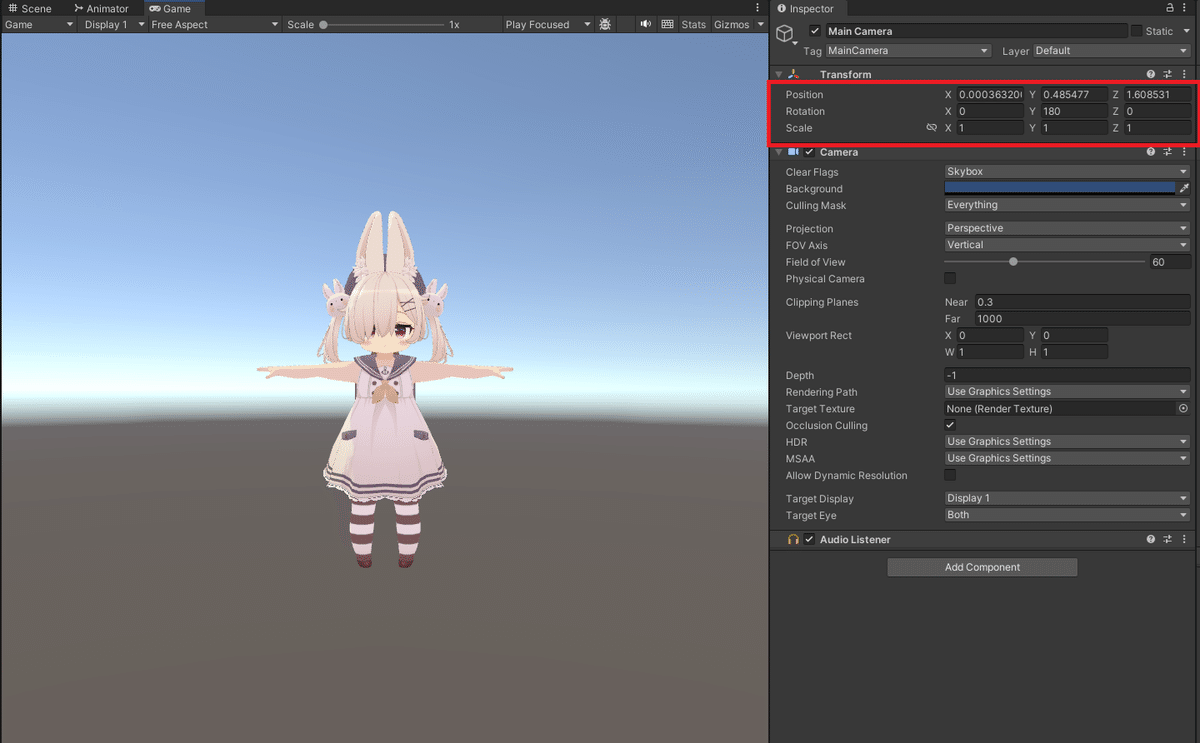Lock the Inspector panel
This screenshot has height=743, width=1200.
(x=1169, y=8)
